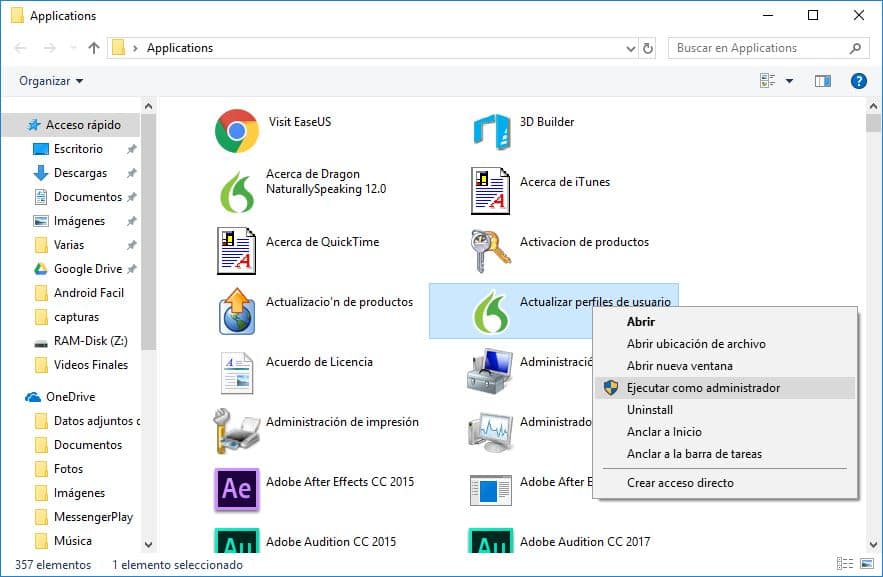Click the Visit EaseUS Chrome icon
The image size is (883, 577).
[236, 129]
